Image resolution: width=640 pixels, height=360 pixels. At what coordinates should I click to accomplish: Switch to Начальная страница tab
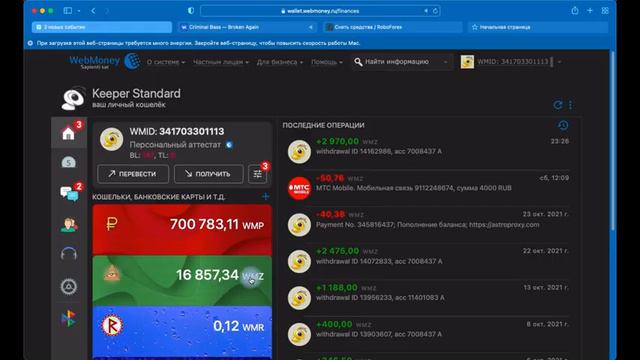click(x=538, y=27)
